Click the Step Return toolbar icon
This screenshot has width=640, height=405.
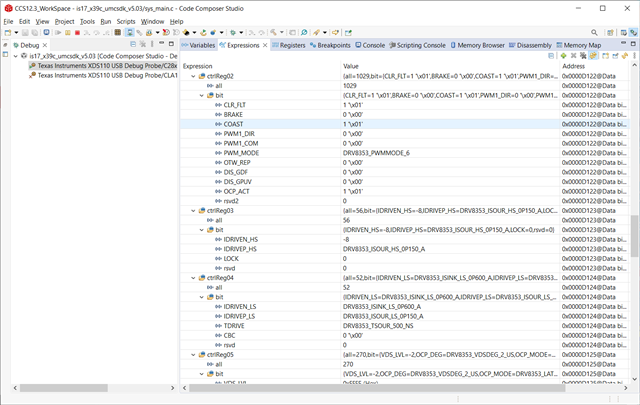tap(107, 32)
